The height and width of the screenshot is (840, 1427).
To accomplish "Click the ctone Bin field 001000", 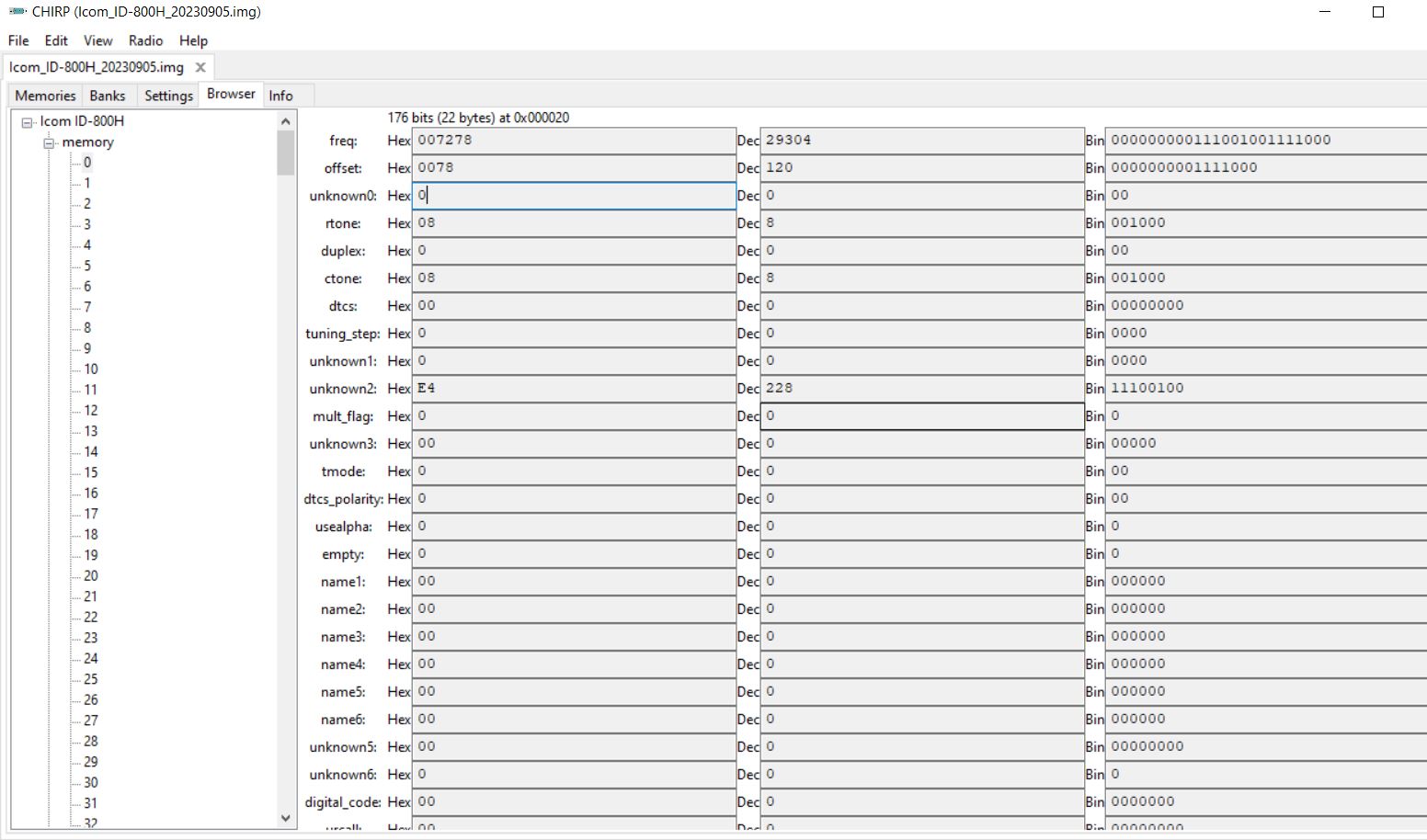I will click(x=1266, y=278).
